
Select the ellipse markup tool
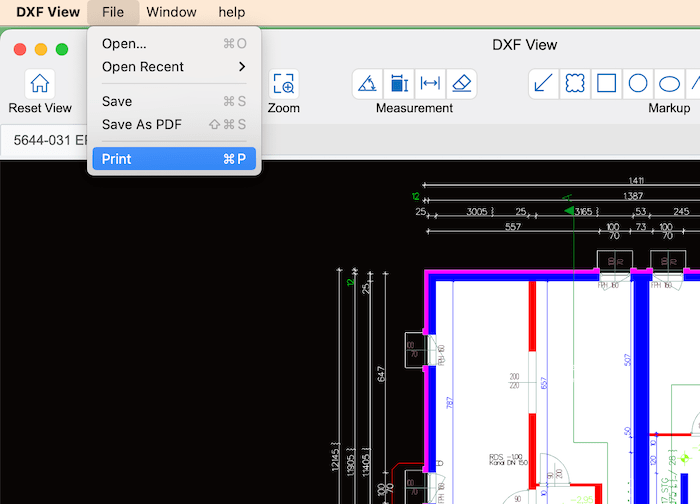click(668, 84)
